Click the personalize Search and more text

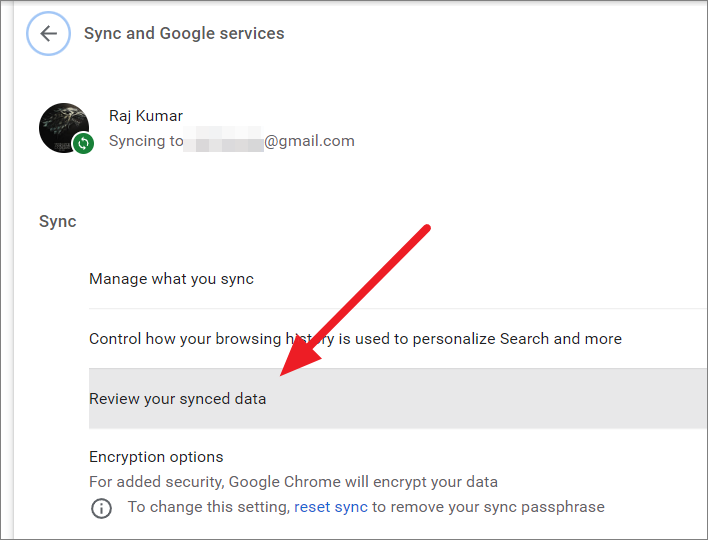(x=517, y=339)
